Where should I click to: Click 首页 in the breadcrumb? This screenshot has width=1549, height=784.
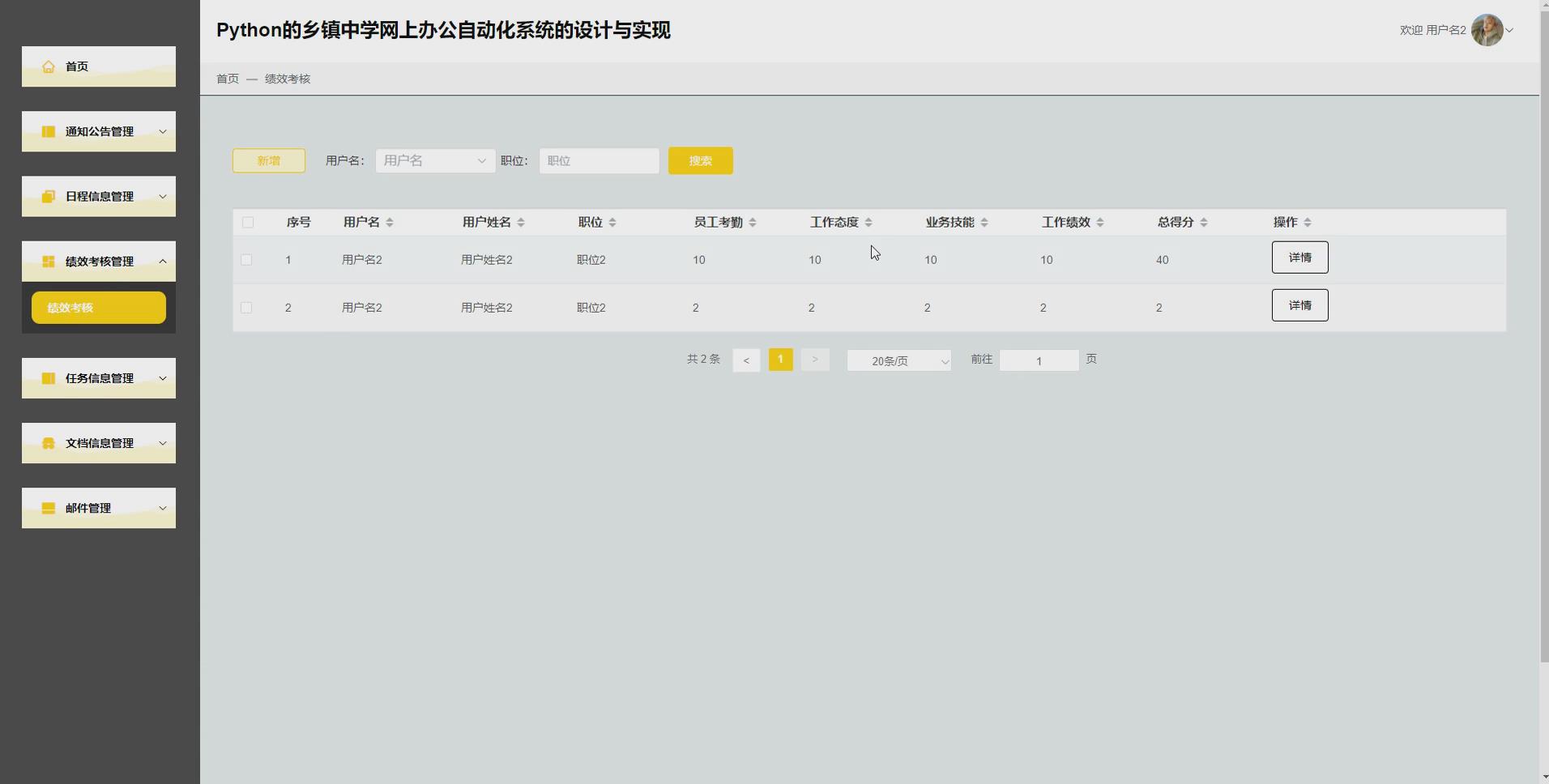227,79
